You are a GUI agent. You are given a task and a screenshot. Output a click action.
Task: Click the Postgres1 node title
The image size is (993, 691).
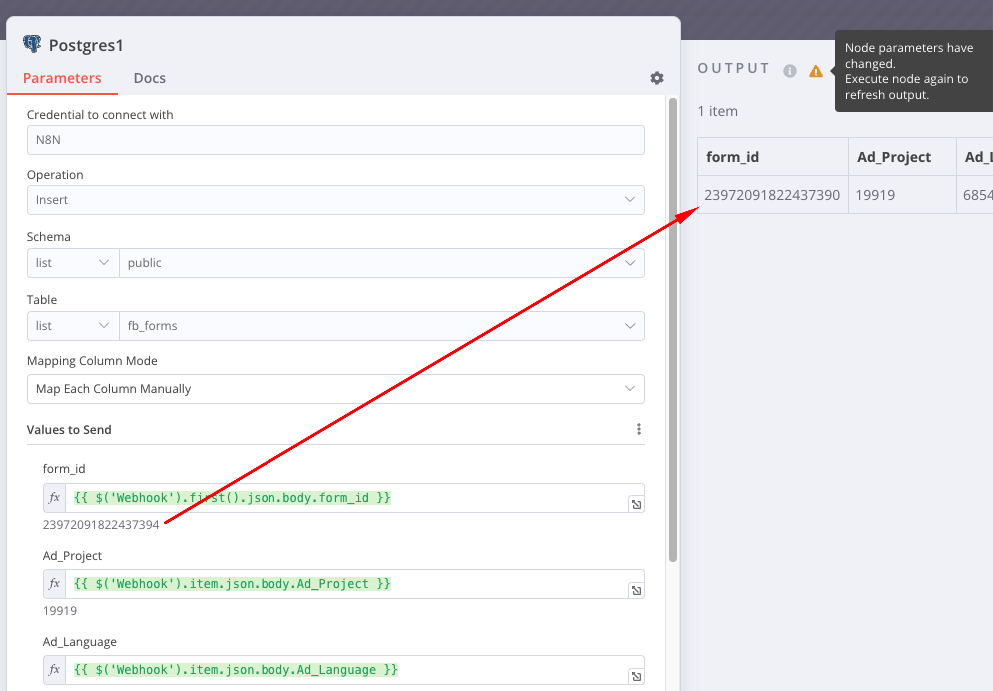[86, 46]
